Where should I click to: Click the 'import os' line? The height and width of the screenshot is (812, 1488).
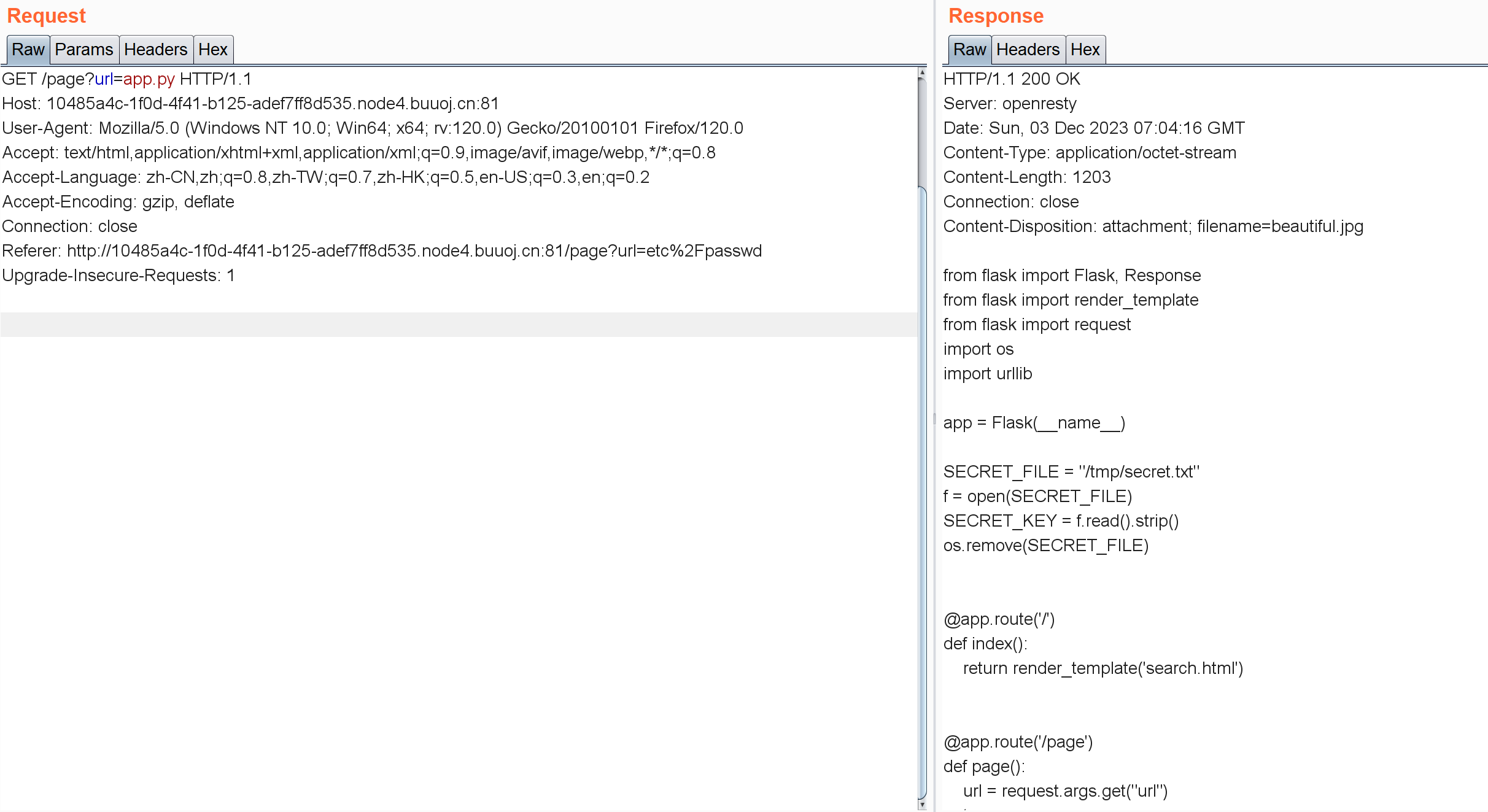pos(978,349)
